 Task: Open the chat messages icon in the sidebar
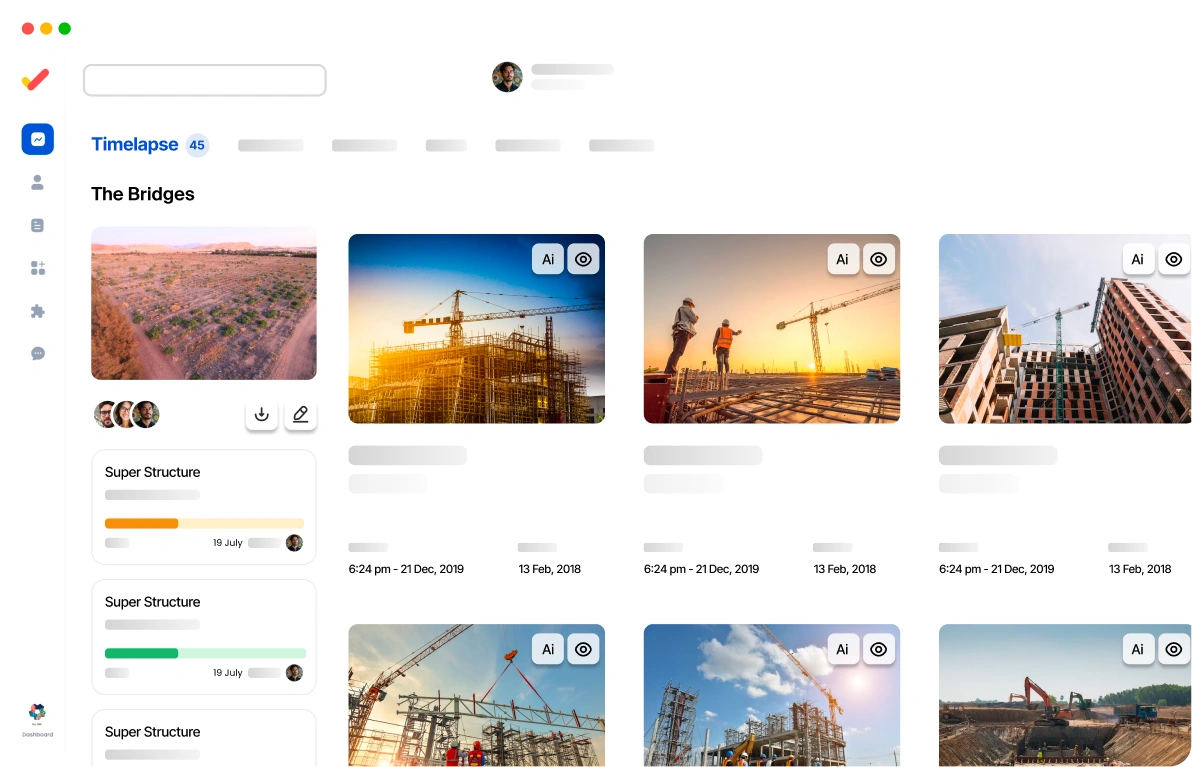click(37, 353)
